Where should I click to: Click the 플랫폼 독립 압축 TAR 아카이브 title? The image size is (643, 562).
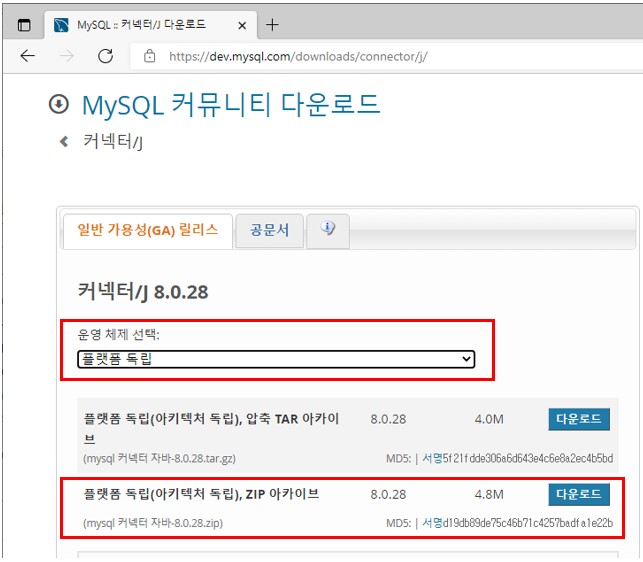click(211, 429)
